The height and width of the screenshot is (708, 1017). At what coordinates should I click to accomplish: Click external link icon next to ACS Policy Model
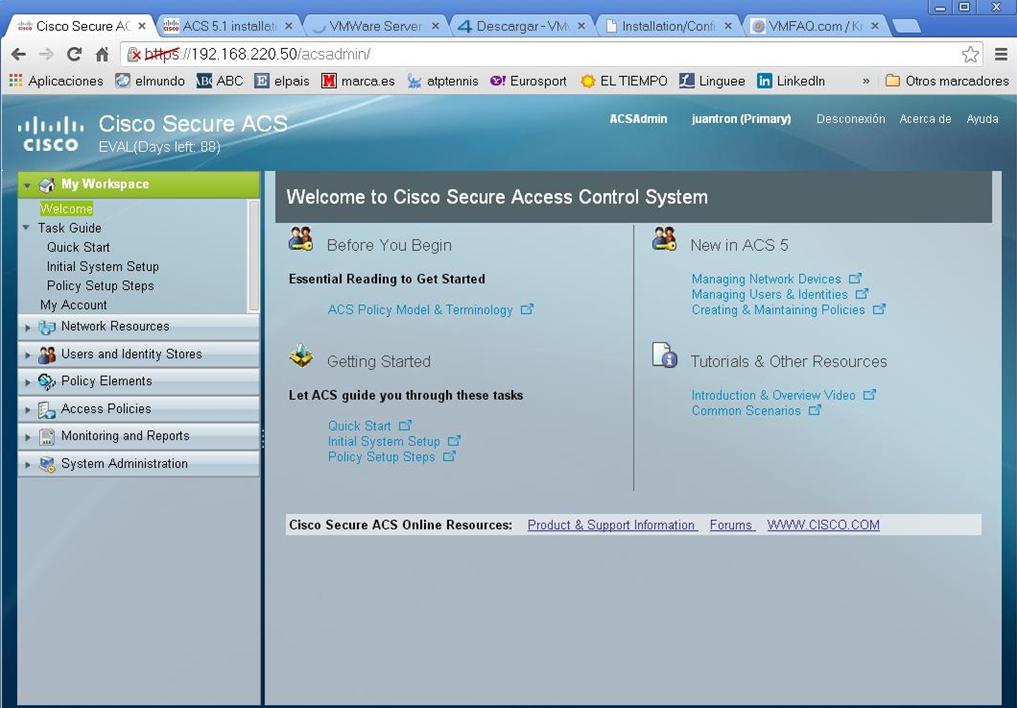pyautogui.click(x=527, y=309)
